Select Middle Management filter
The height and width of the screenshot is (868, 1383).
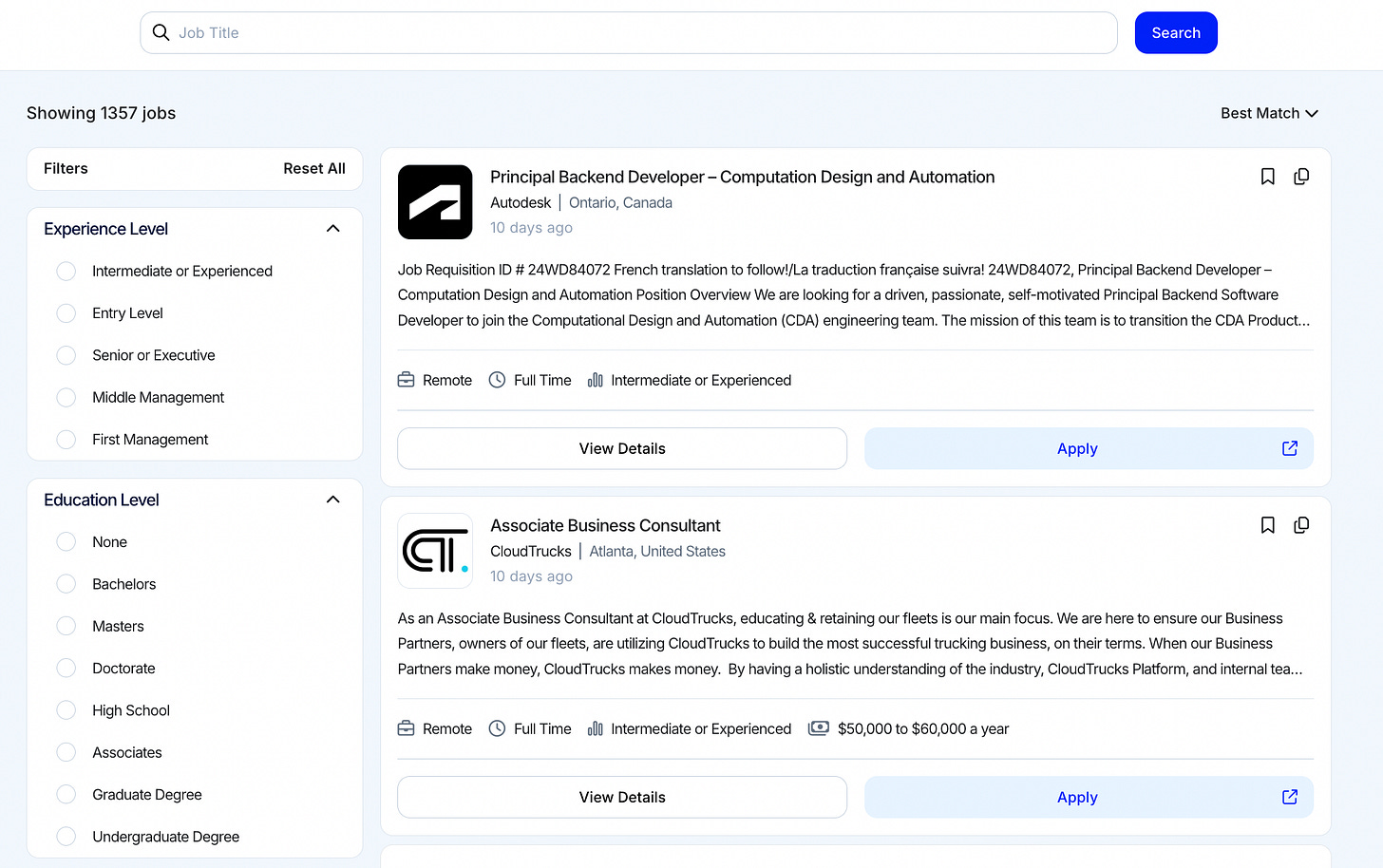(66, 397)
